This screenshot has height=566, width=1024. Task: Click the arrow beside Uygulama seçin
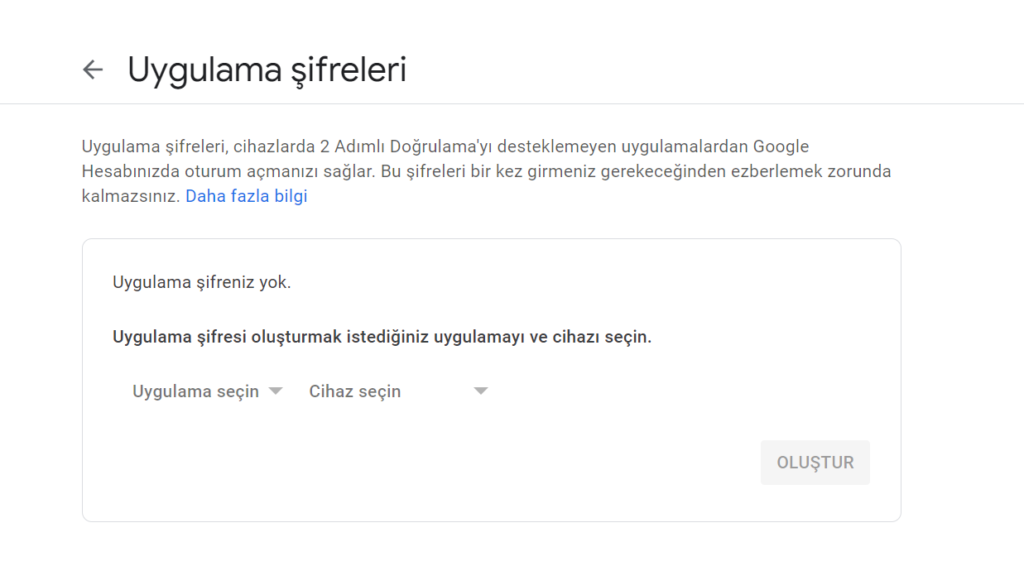[x=276, y=391]
